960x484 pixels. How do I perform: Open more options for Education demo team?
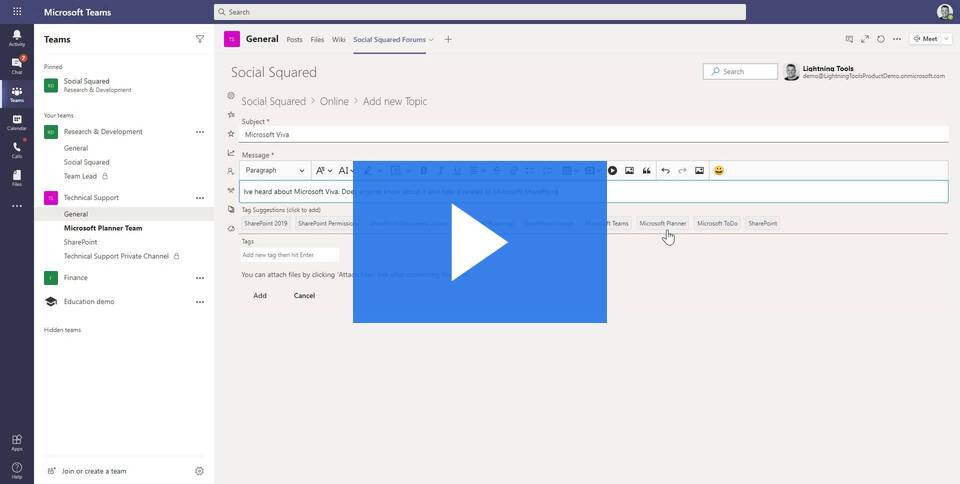[x=200, y=302]
